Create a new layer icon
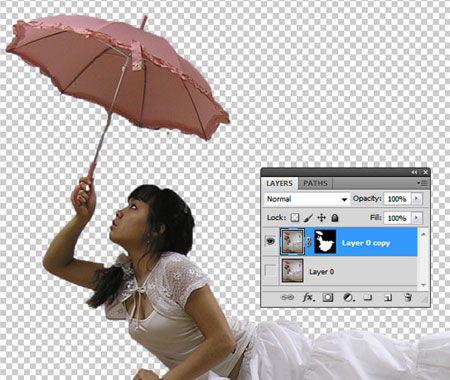Screen dimensions: 450x380 (x=388, y=297)
